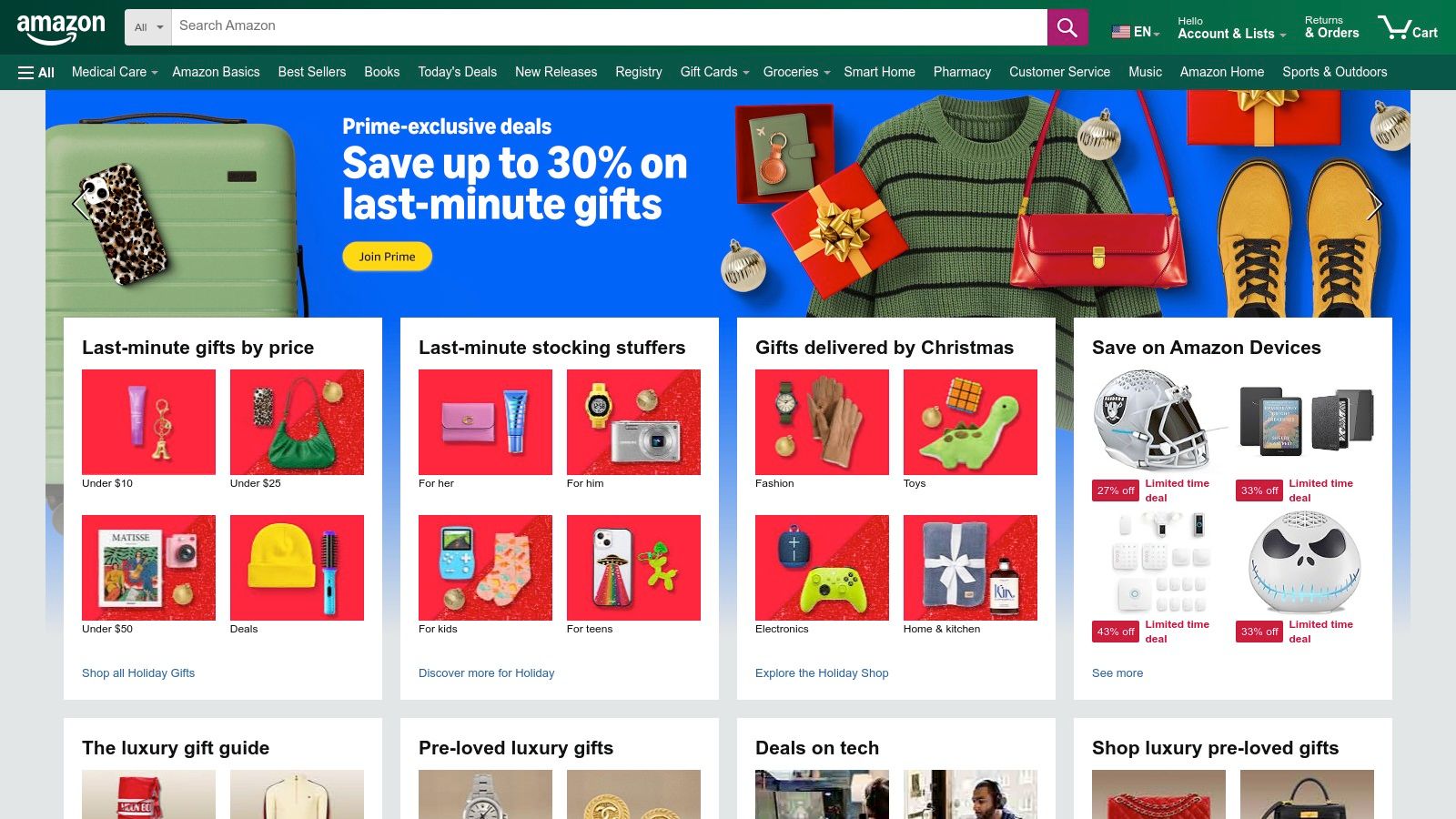The height and width of the screenshot is (819, 1456).
Task: Expand the Medical Care menu
Action: pyautogui.click(x=115, y=72)
